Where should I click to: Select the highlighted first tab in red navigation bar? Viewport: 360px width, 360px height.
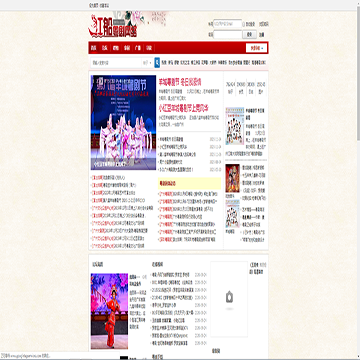(x=94, y=48)
